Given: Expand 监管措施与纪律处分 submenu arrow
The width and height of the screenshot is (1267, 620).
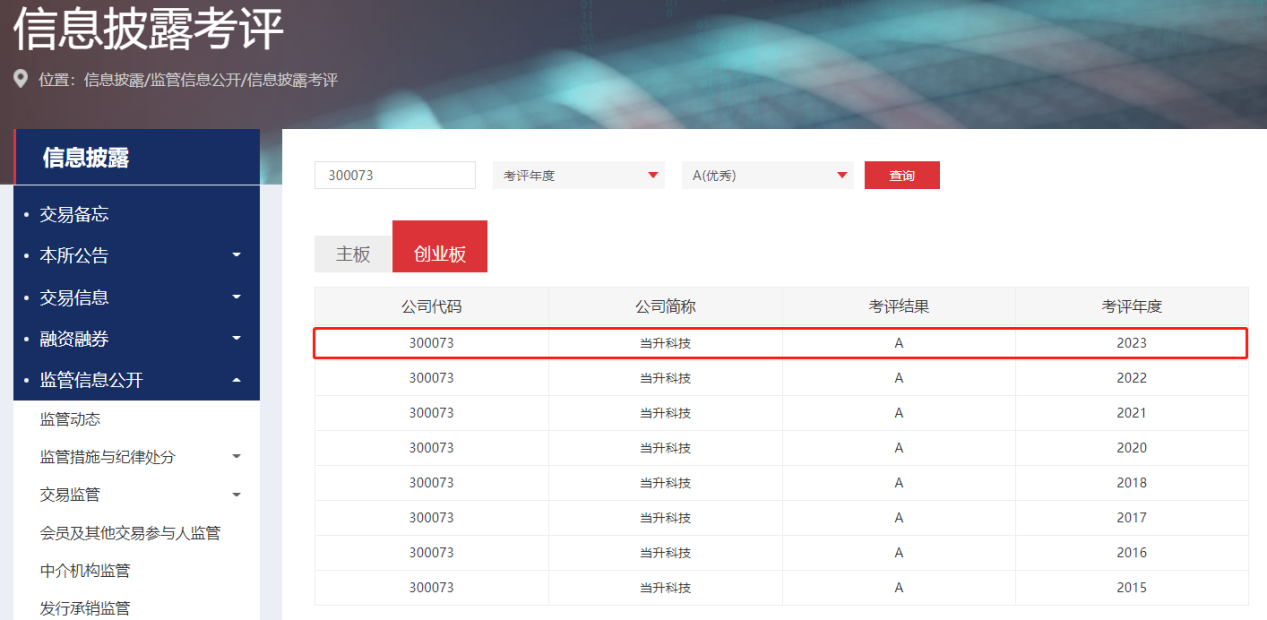Looking at the screenshot, I should tap(236, 457).
